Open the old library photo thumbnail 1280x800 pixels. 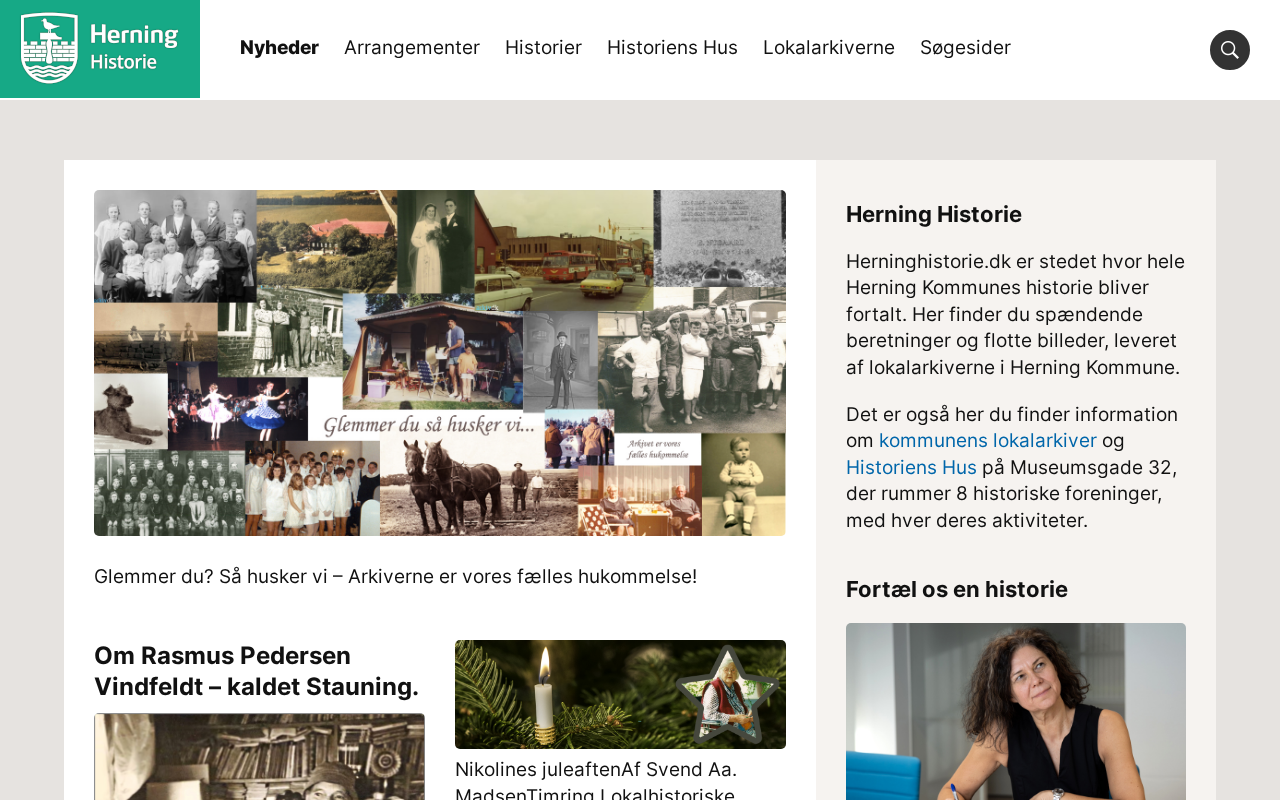(x=259, y=756)
